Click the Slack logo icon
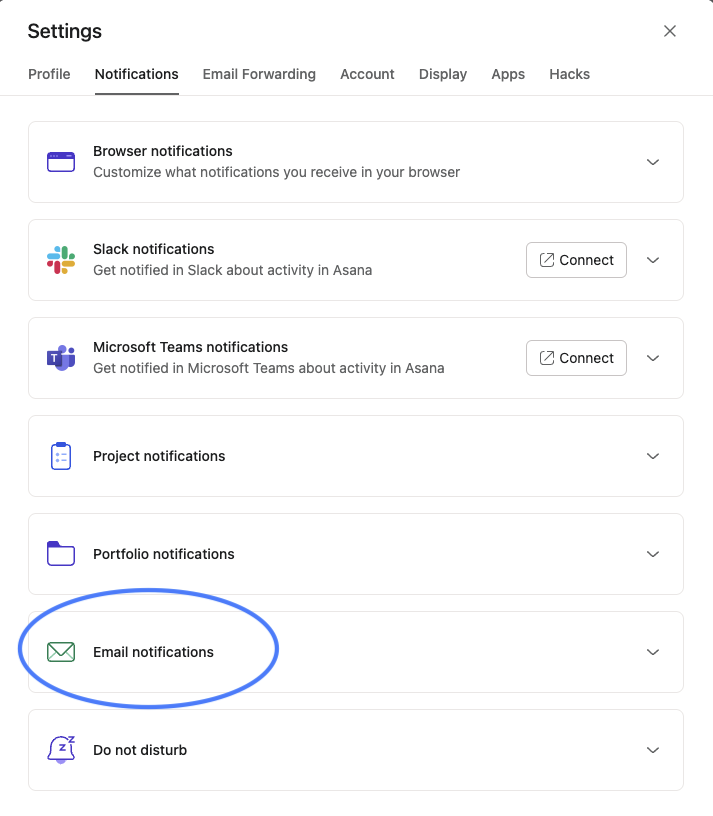Image resolution: width=713 pixels, height=816 pixels. click(61, 260)
